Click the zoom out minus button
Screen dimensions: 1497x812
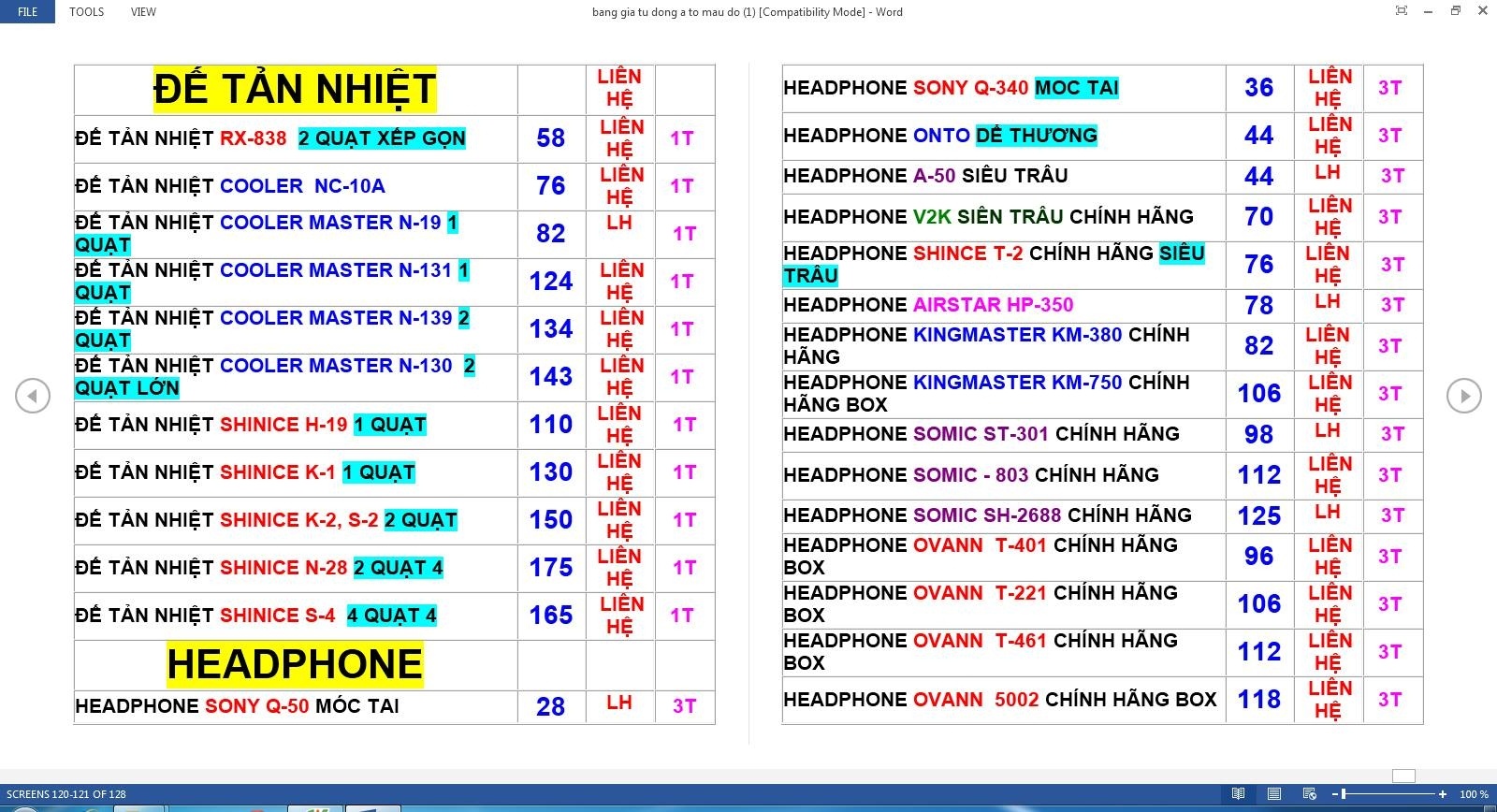coord(1335,793)
